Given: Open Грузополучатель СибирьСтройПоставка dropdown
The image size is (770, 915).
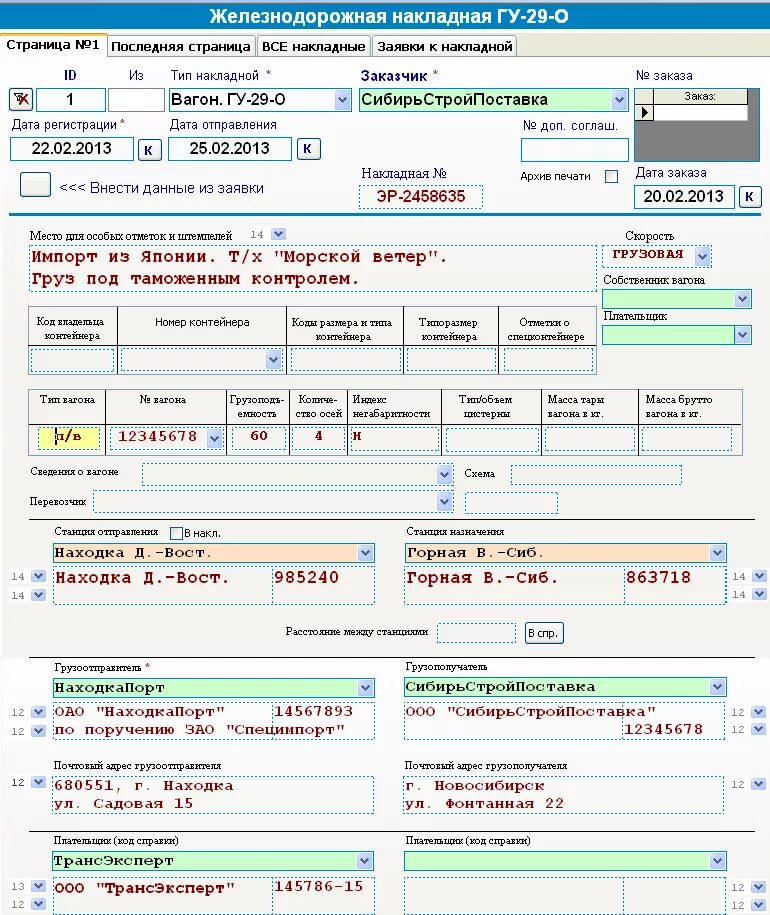Looking at the screenshot, I should [x=717, y=687].
